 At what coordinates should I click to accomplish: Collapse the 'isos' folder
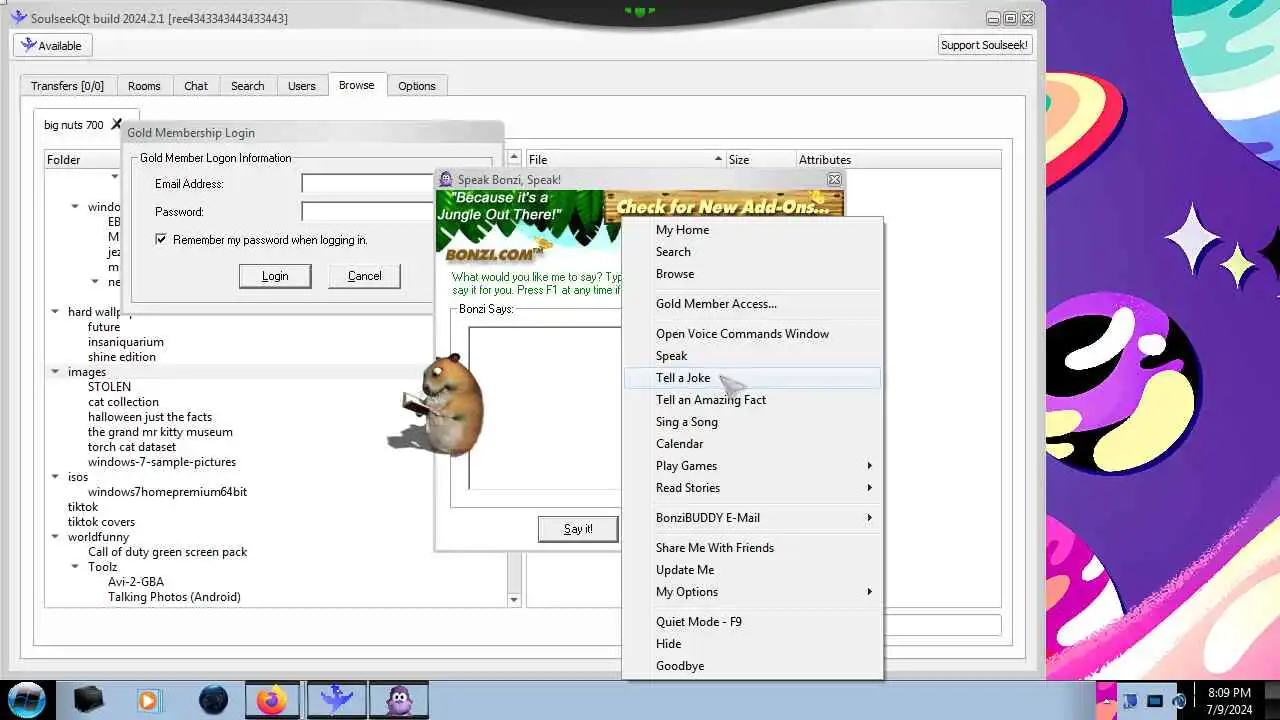point(55,477)
